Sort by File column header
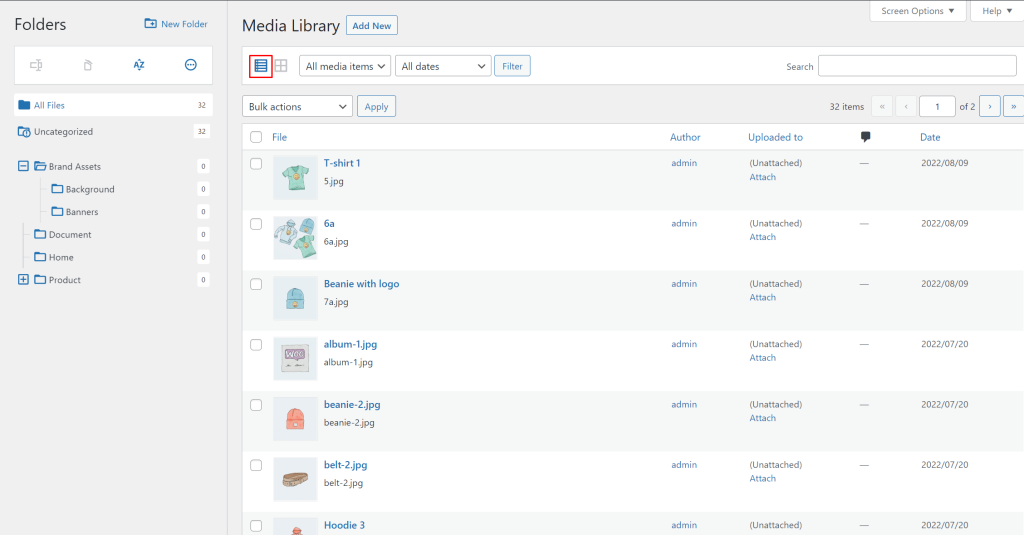Viewport: 1024px width, 535px height. point(280,137)
